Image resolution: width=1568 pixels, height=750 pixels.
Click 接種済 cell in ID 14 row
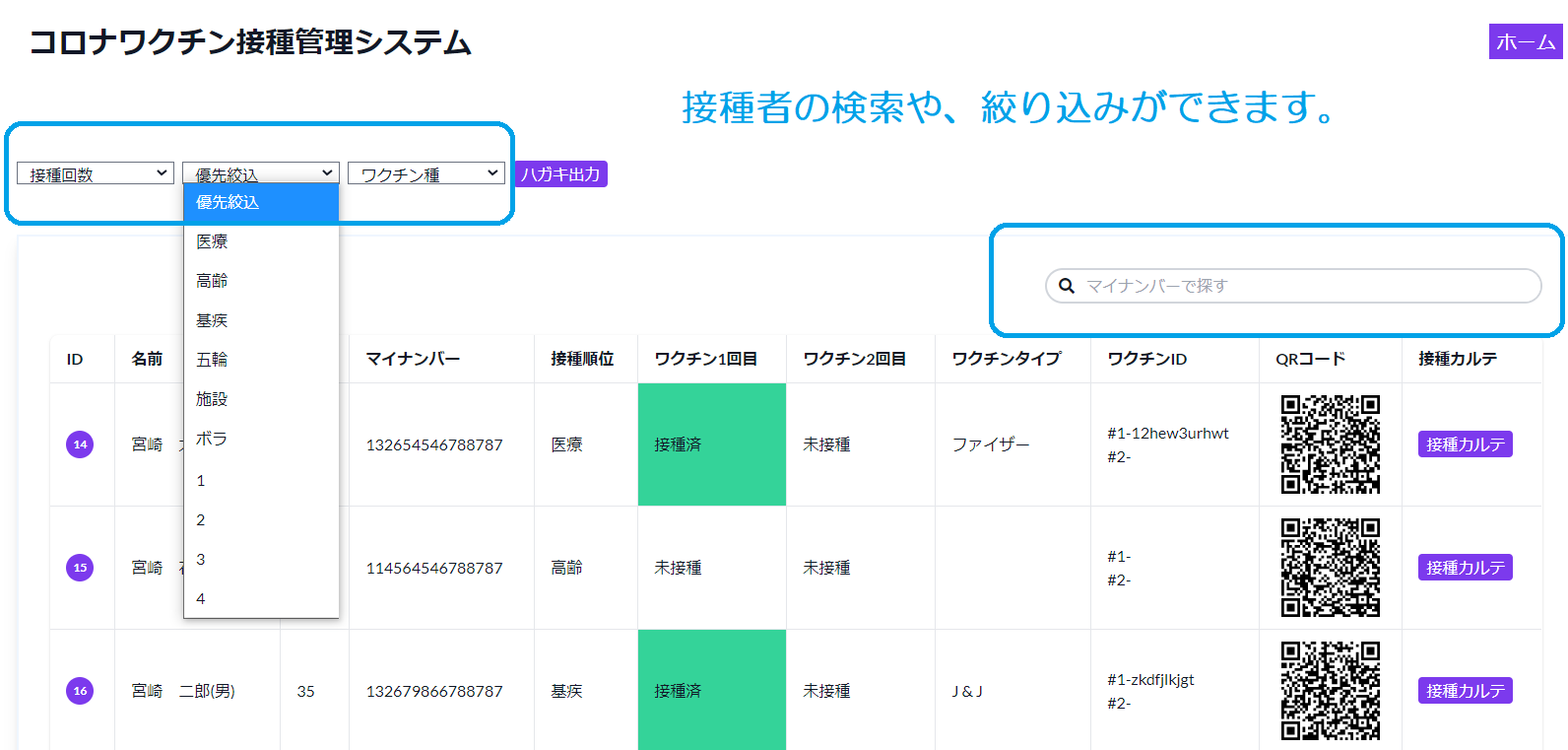pyautogui.click(x=712, y=444)
